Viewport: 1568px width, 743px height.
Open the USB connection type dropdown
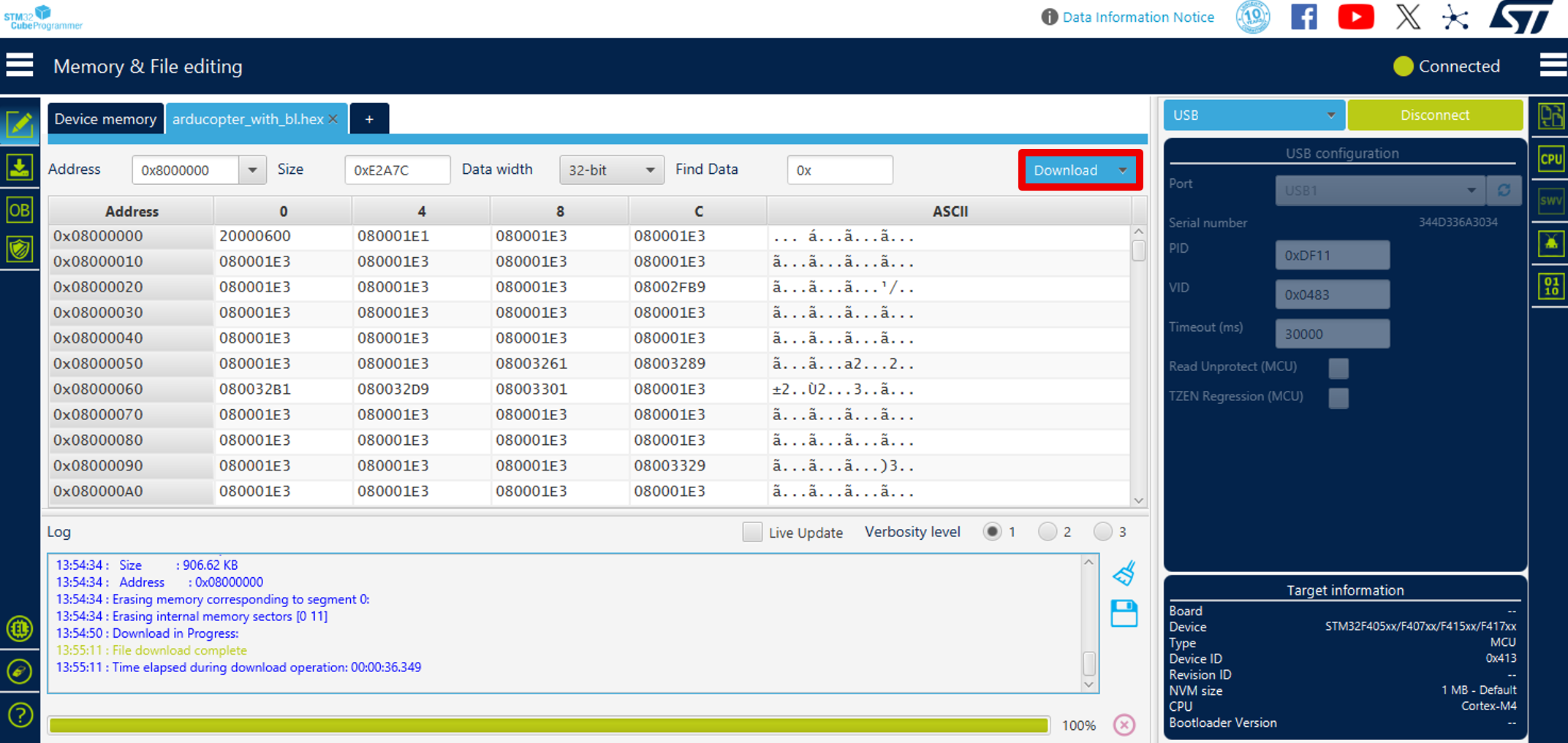[1254, 115]
